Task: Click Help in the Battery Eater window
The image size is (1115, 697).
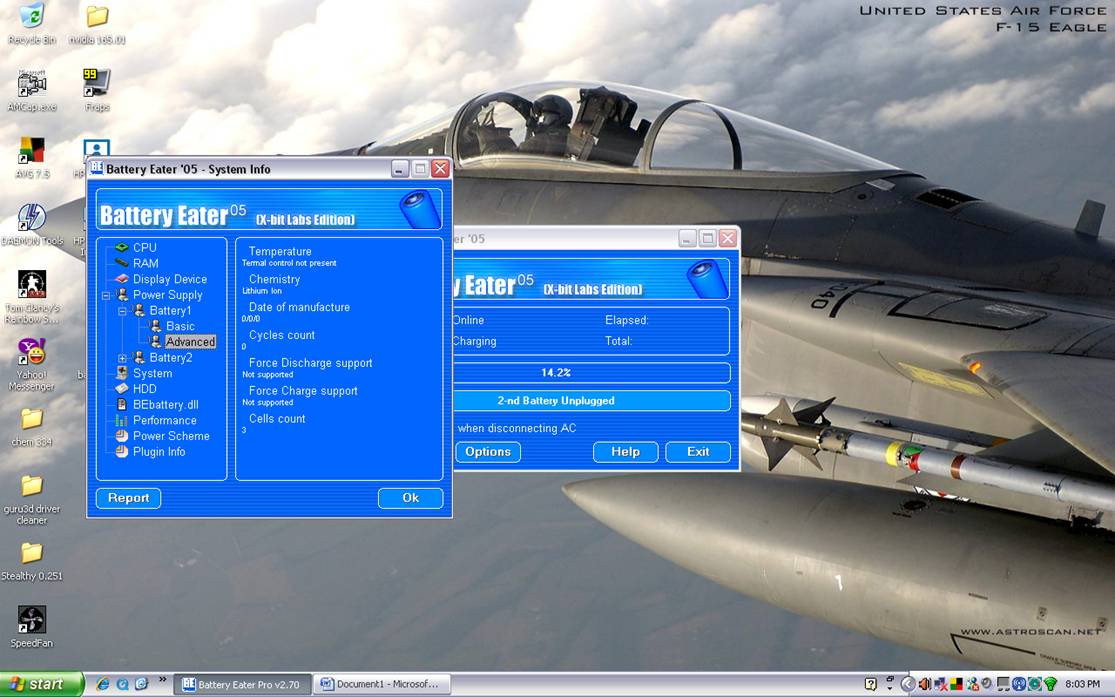Action: [626, 452]
